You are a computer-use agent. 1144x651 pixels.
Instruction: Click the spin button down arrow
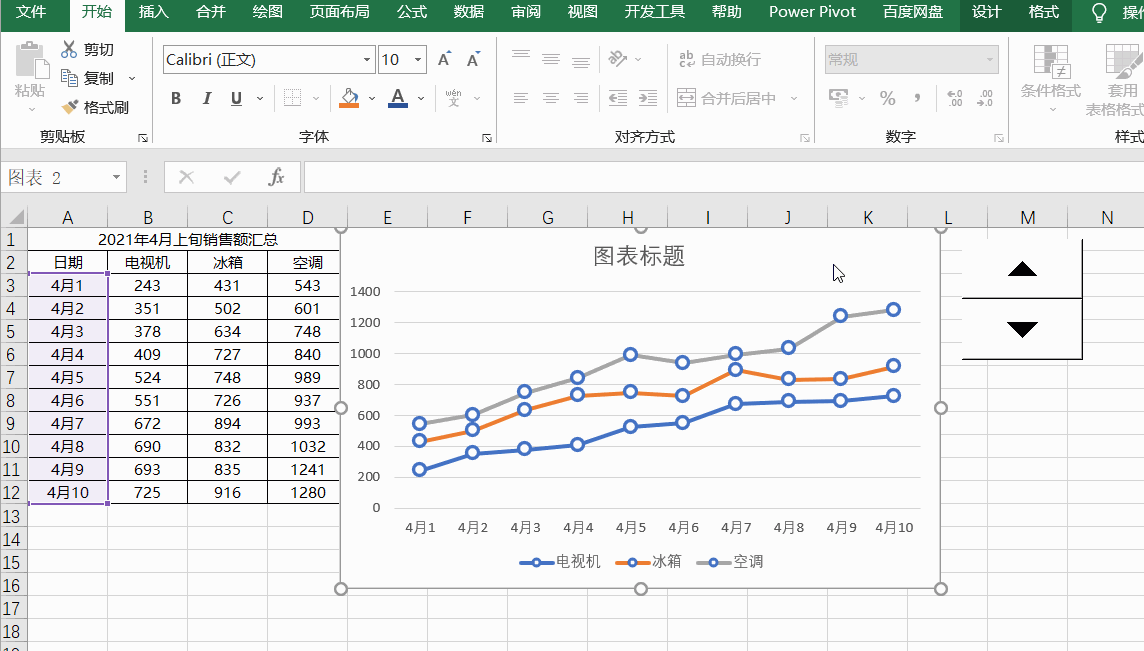[x=1022, y=329]
